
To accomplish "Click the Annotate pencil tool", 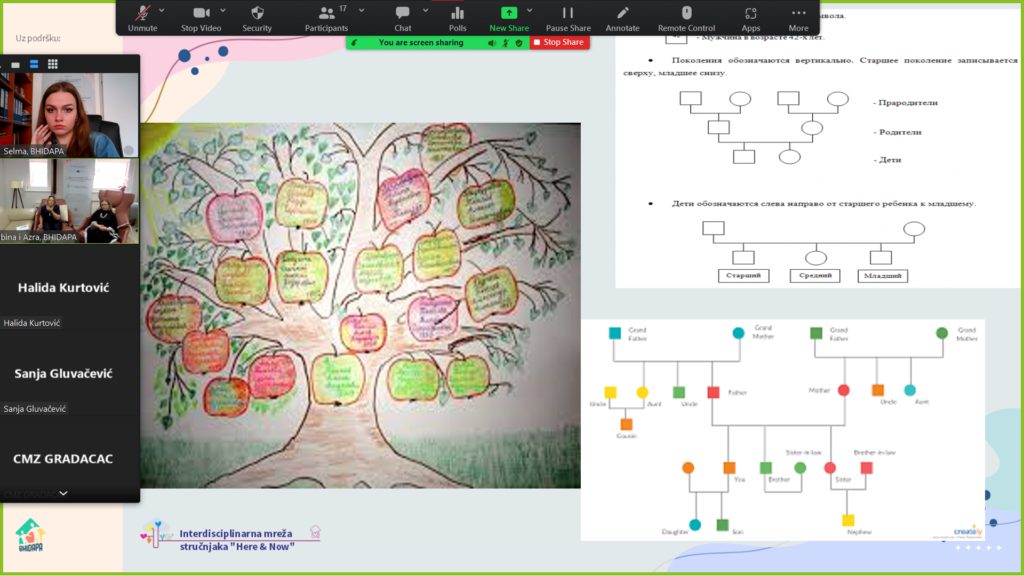I will coord(622,17).
